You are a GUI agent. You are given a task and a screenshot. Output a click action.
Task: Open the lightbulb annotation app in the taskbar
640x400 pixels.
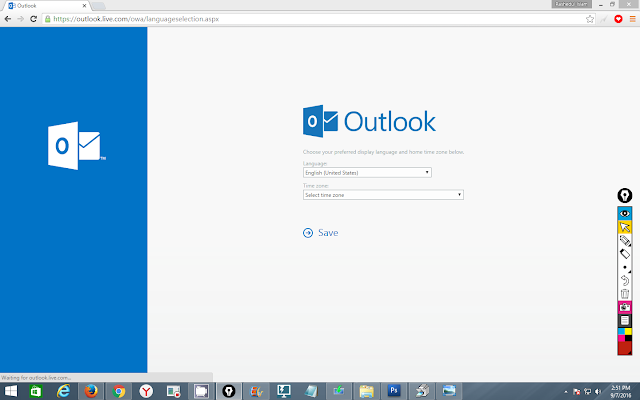point(229,391)
